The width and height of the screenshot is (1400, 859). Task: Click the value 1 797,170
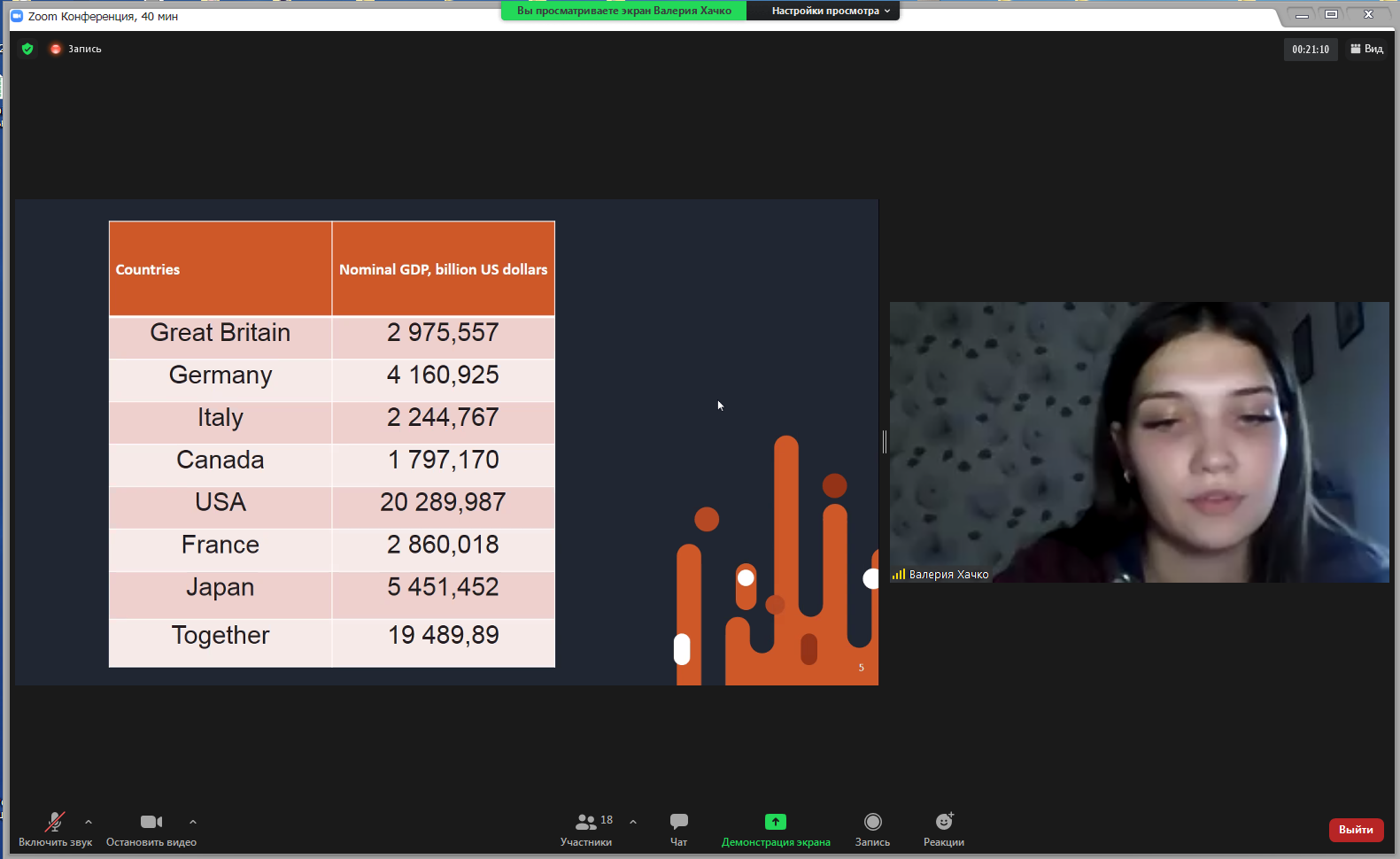(x=443, y=460)
